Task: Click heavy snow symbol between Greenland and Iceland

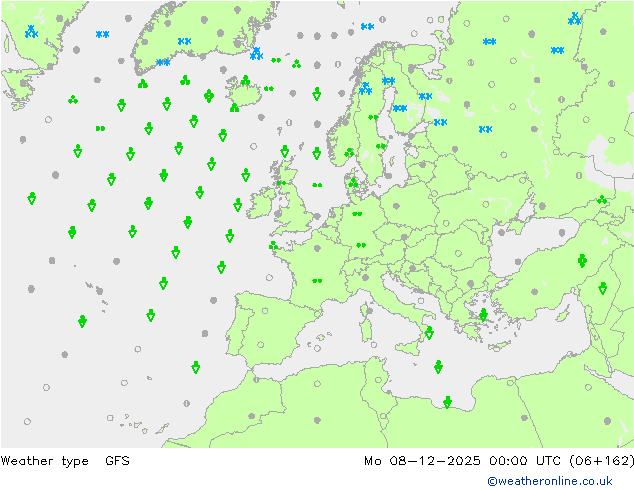Action: [256, 53]
